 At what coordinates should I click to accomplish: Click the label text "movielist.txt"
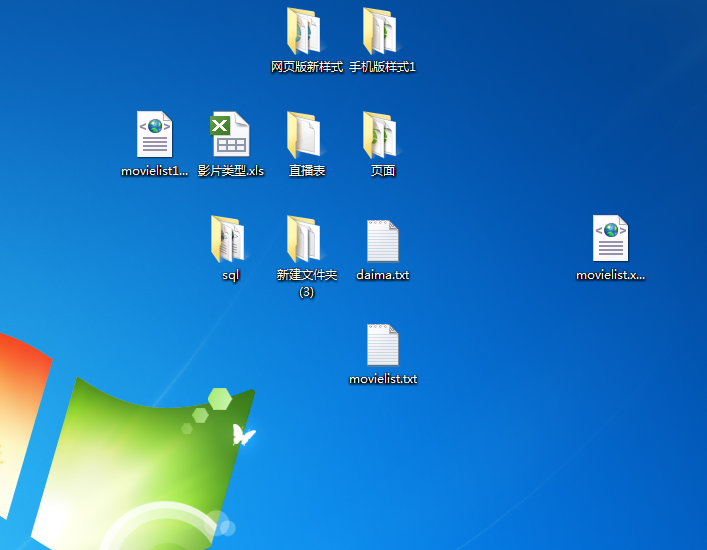tap(383, 379)
